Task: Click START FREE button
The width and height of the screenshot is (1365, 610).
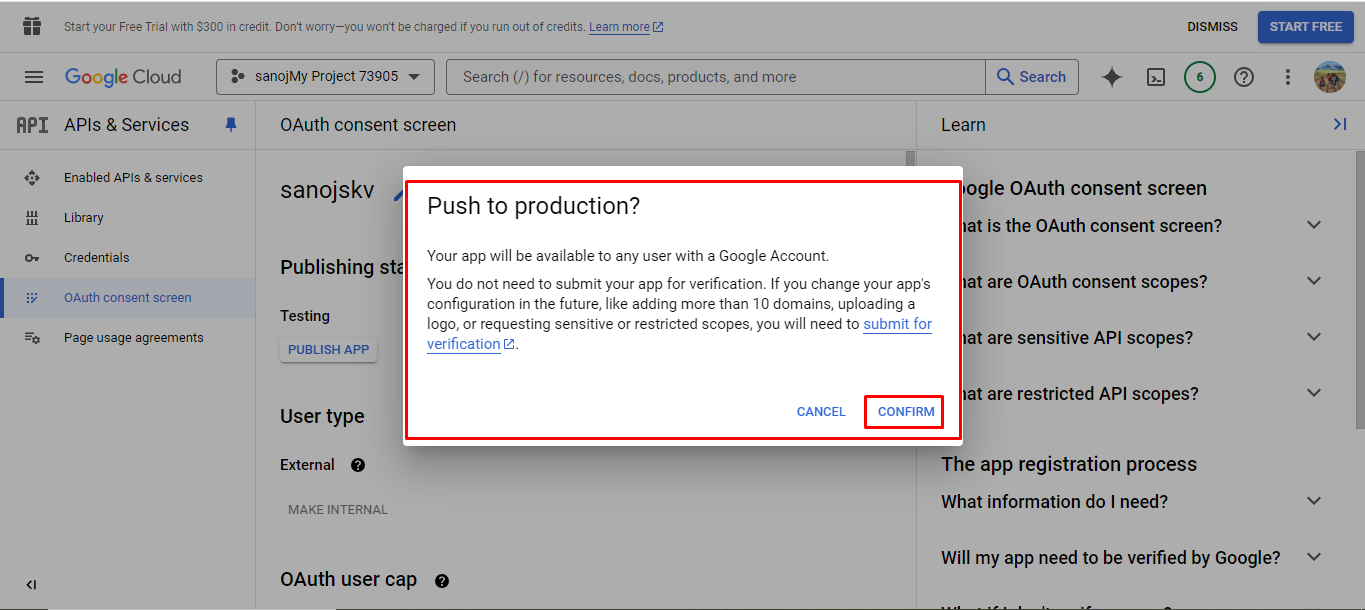Action: (x=1306, y=27)
